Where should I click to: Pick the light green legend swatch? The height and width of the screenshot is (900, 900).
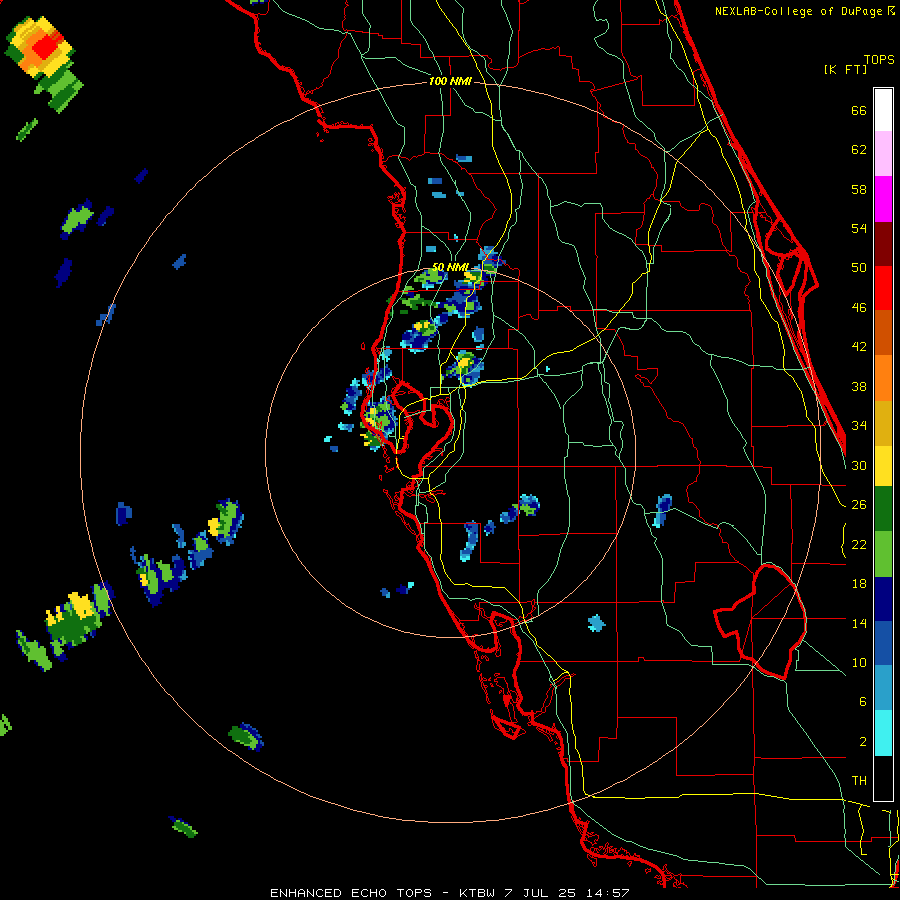click(883, 554)
